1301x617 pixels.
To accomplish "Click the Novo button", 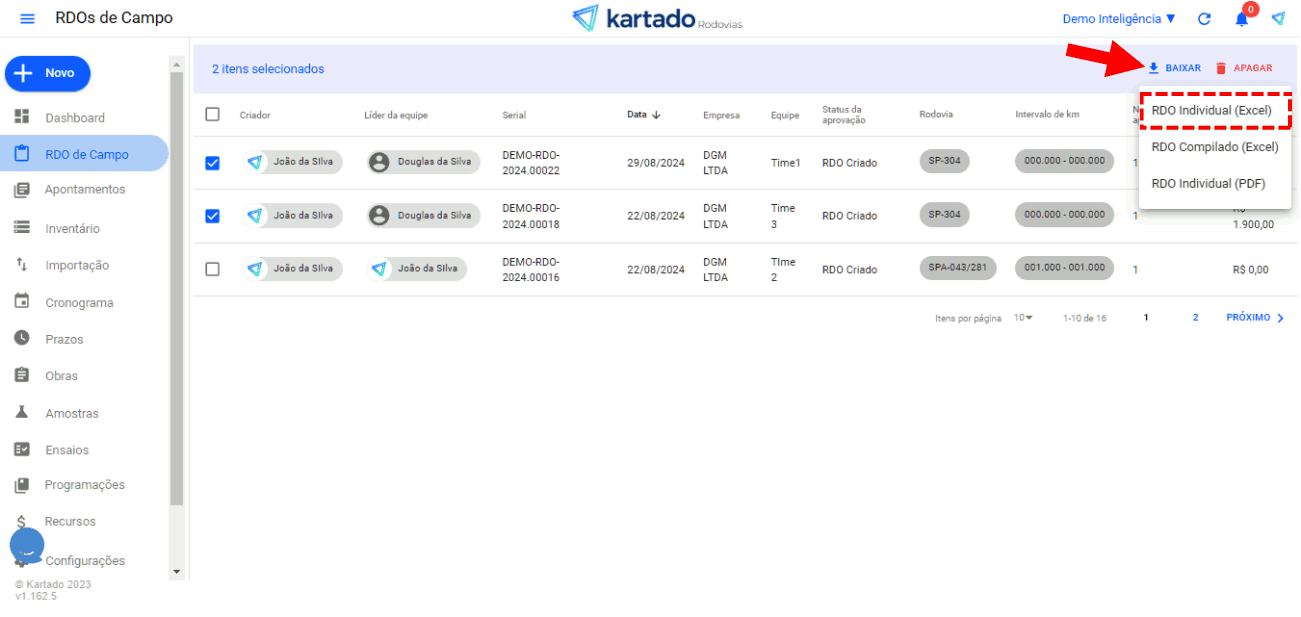I will (x=48, y=73).
